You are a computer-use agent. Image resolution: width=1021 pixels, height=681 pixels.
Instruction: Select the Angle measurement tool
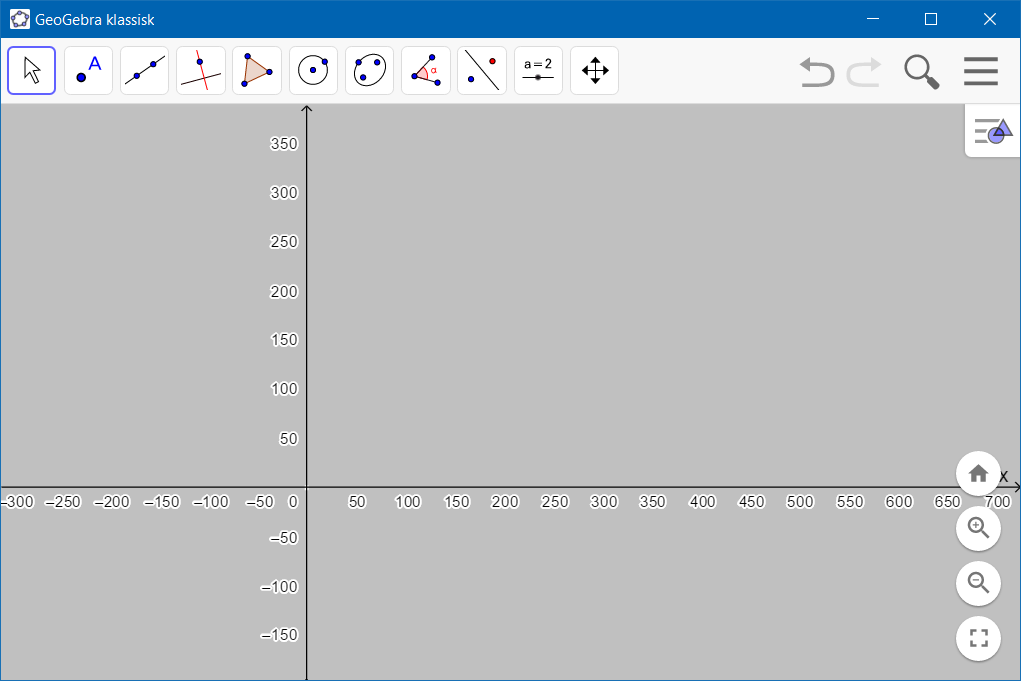point(425,70)
